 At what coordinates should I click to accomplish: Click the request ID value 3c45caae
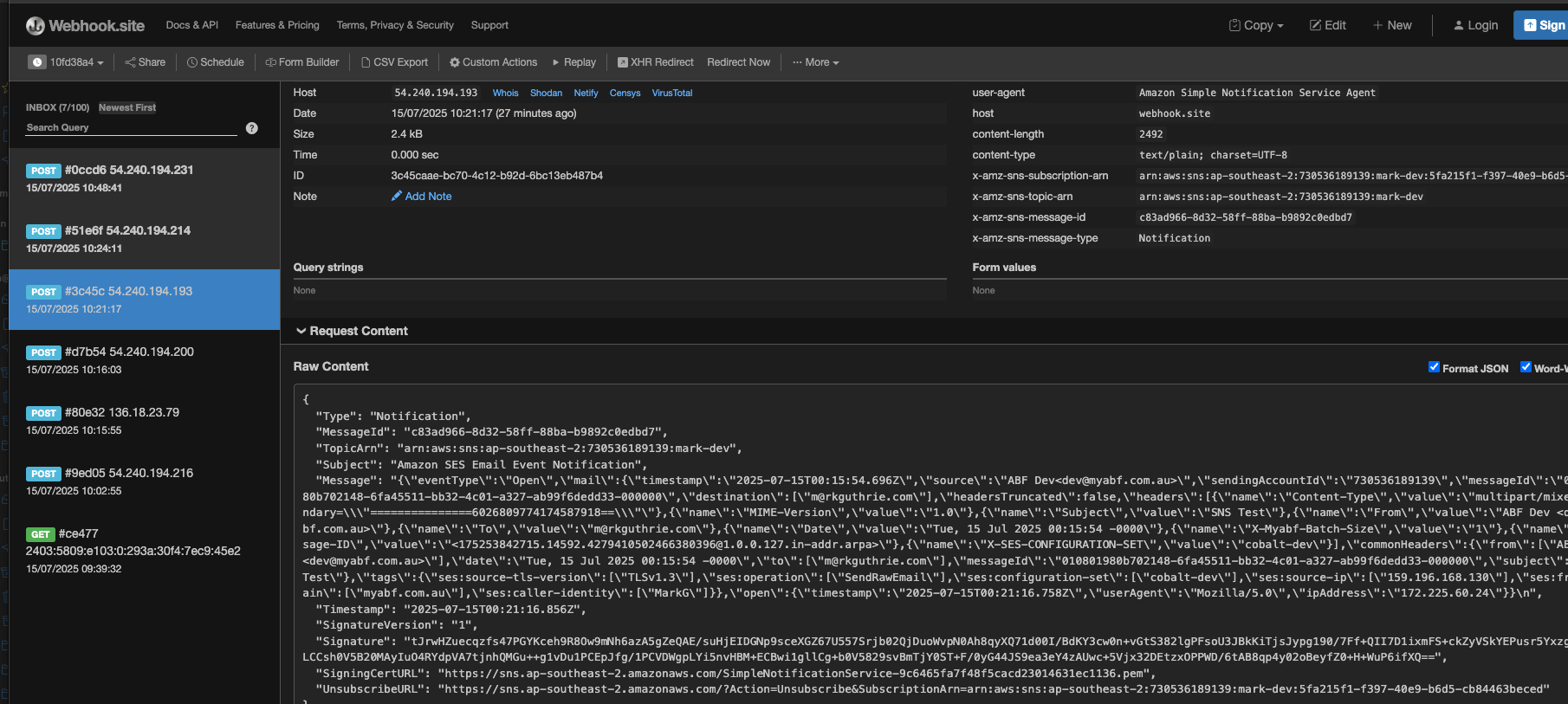tap(496, 176)
